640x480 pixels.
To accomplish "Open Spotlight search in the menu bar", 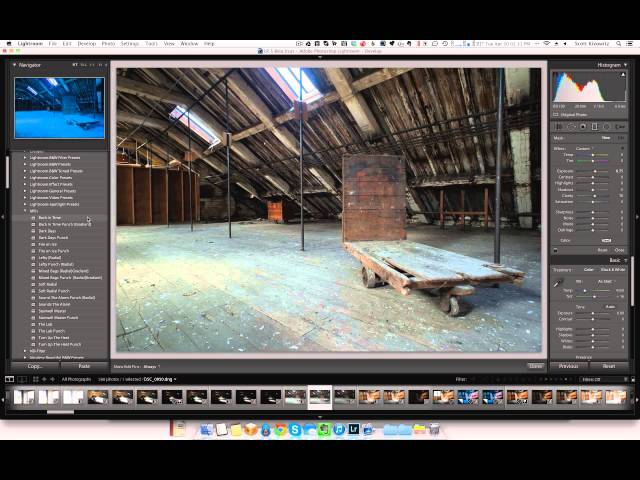I will (x=619, y=43).
